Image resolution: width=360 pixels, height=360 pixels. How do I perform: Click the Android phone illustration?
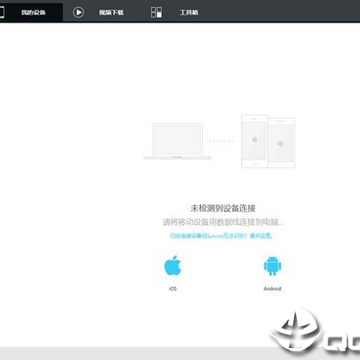(281, 143)
